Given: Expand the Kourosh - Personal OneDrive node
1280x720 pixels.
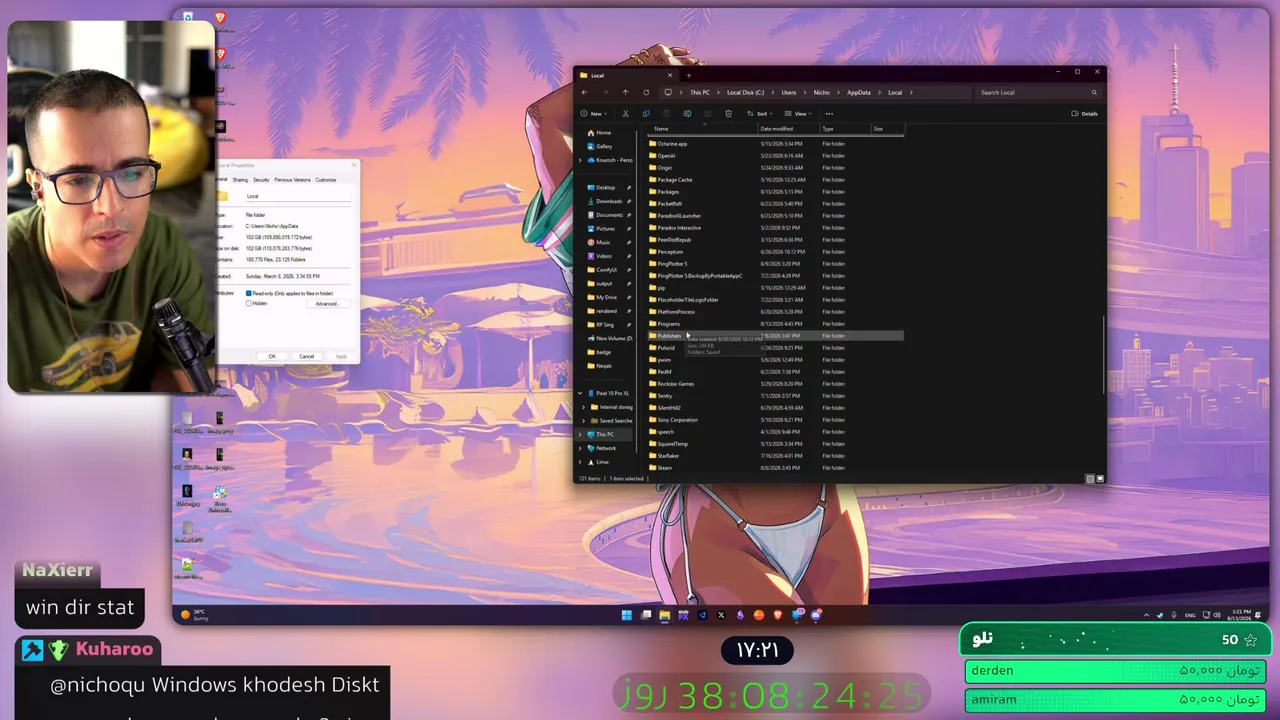Looking at the screenshot, I should pyautogui.click(x=580, y=160).
